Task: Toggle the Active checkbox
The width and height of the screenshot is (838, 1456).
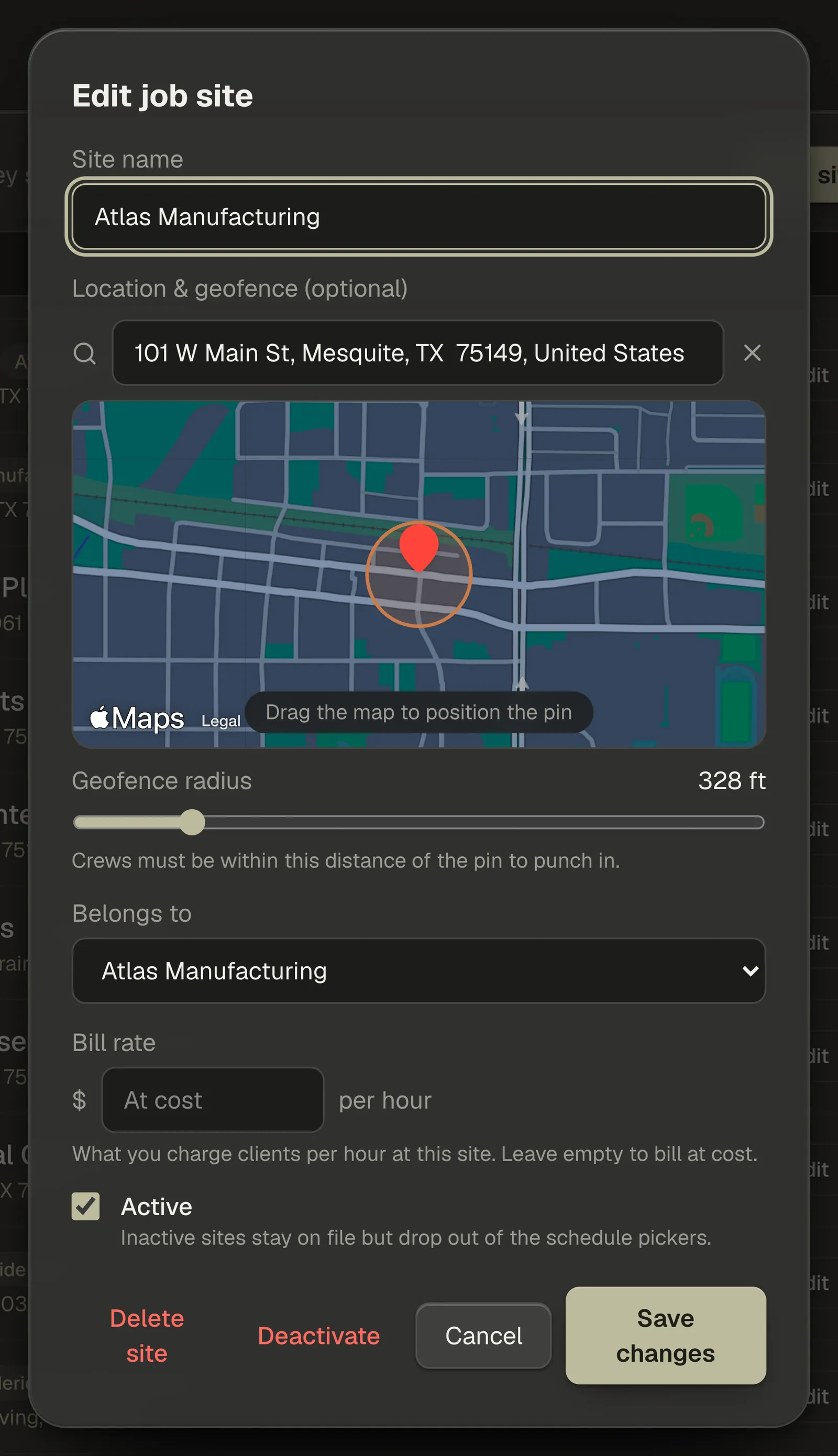Action: (86, 1206)
